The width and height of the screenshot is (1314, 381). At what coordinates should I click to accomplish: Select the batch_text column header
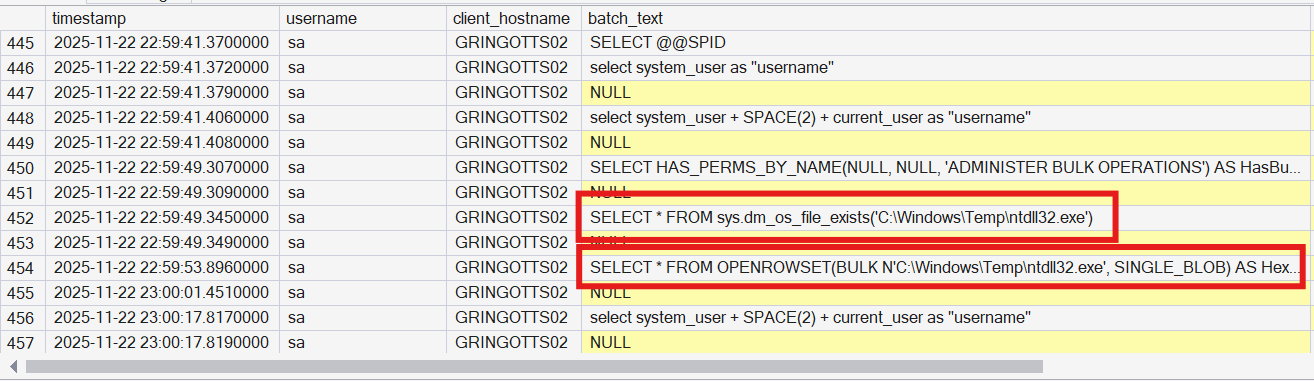[947, 19]
